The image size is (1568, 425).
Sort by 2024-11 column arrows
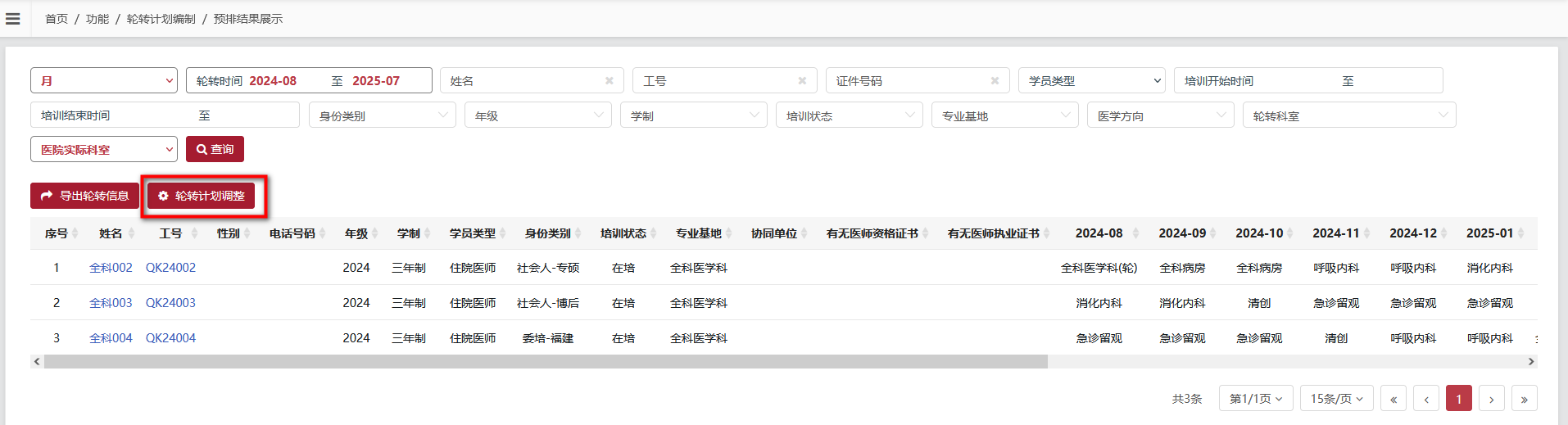click(x=1367, y=233)
